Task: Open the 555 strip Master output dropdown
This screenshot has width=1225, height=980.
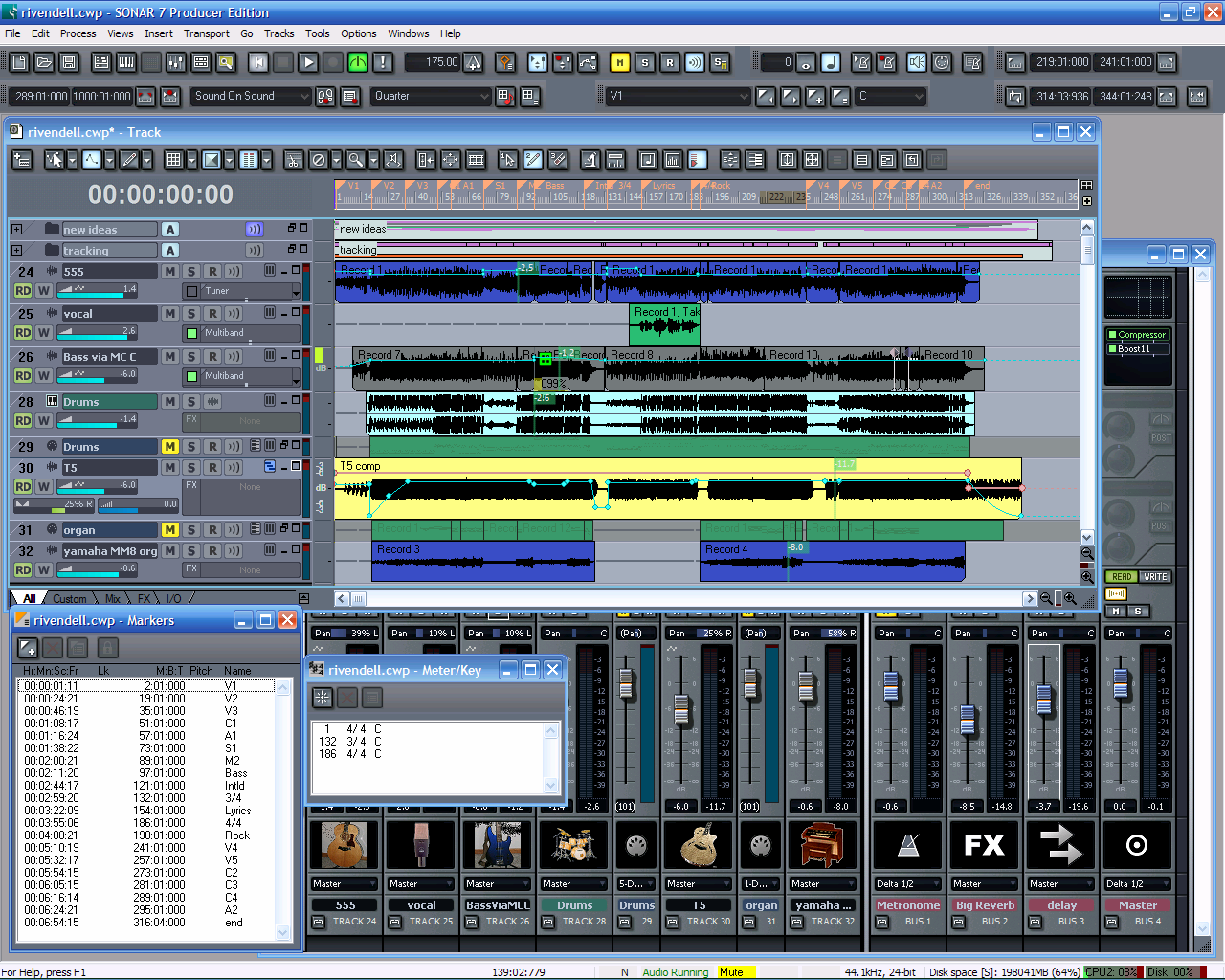Action: point(345,884)
